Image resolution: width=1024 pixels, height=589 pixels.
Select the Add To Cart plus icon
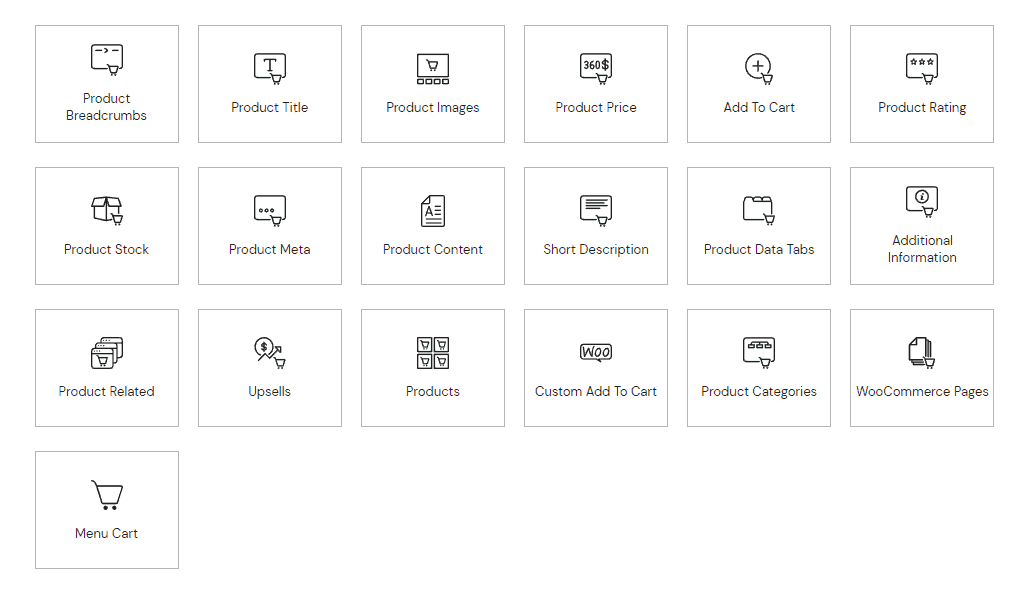(759, 69)
